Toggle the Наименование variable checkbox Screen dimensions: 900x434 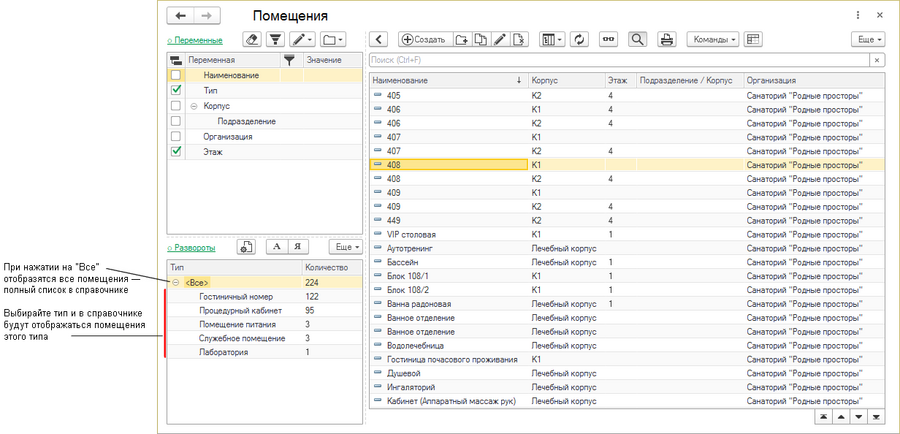[176, 75]
